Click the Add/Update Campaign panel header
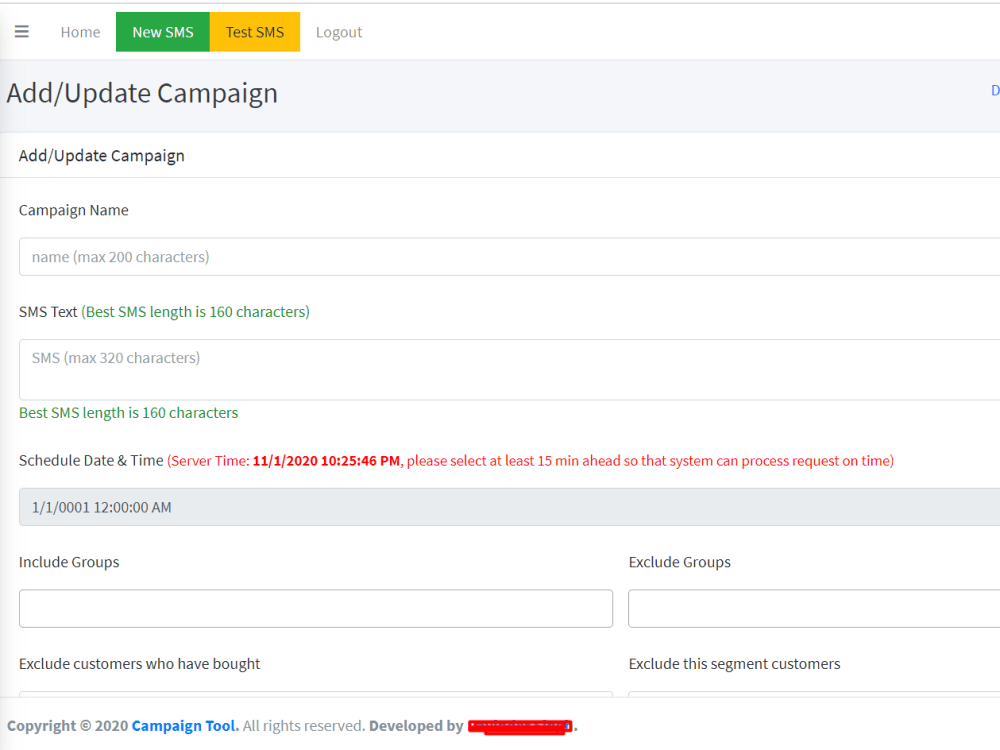Viewport: 1000px width, 750px height. click(101, 155)
